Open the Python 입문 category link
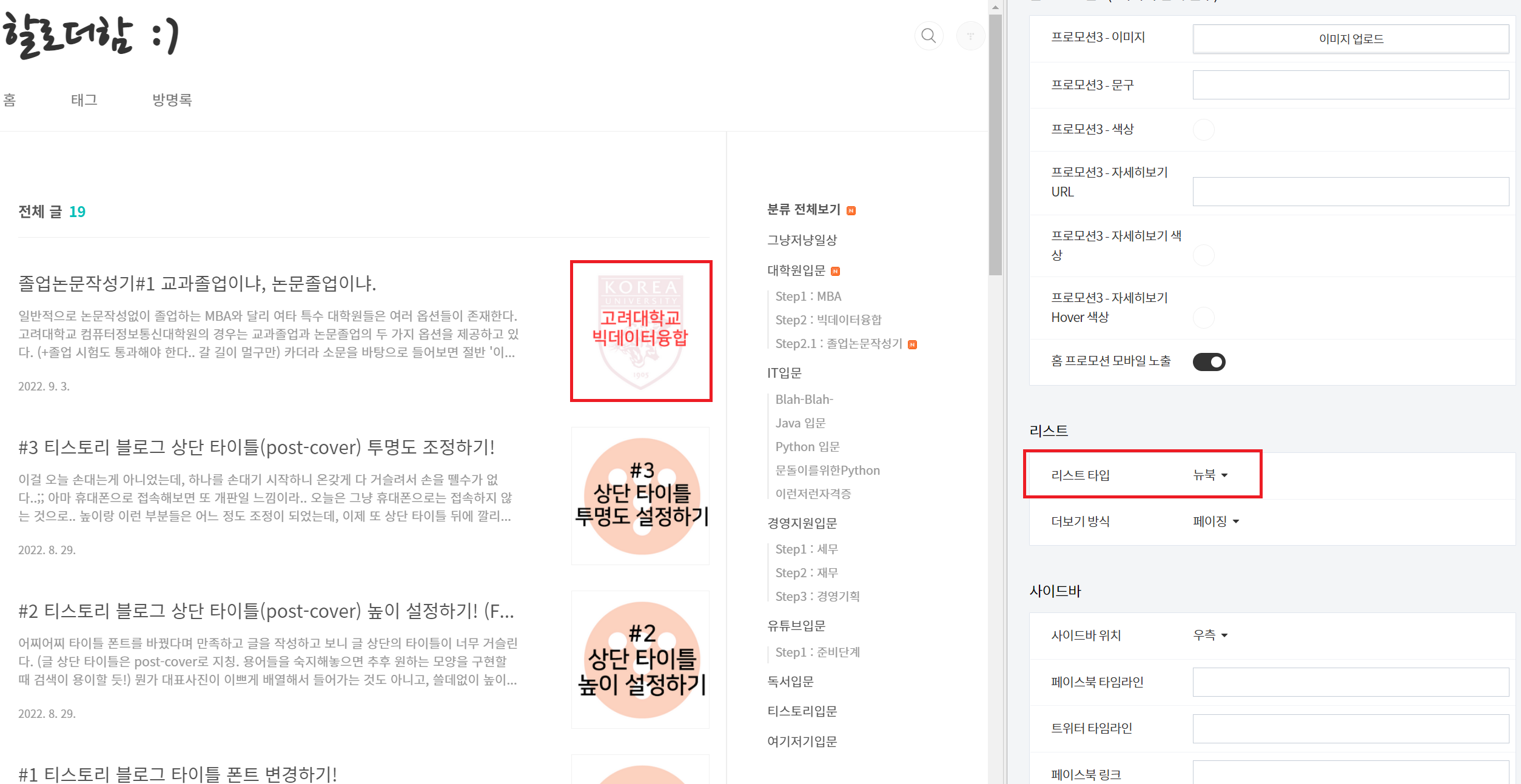 coord(807,447)
